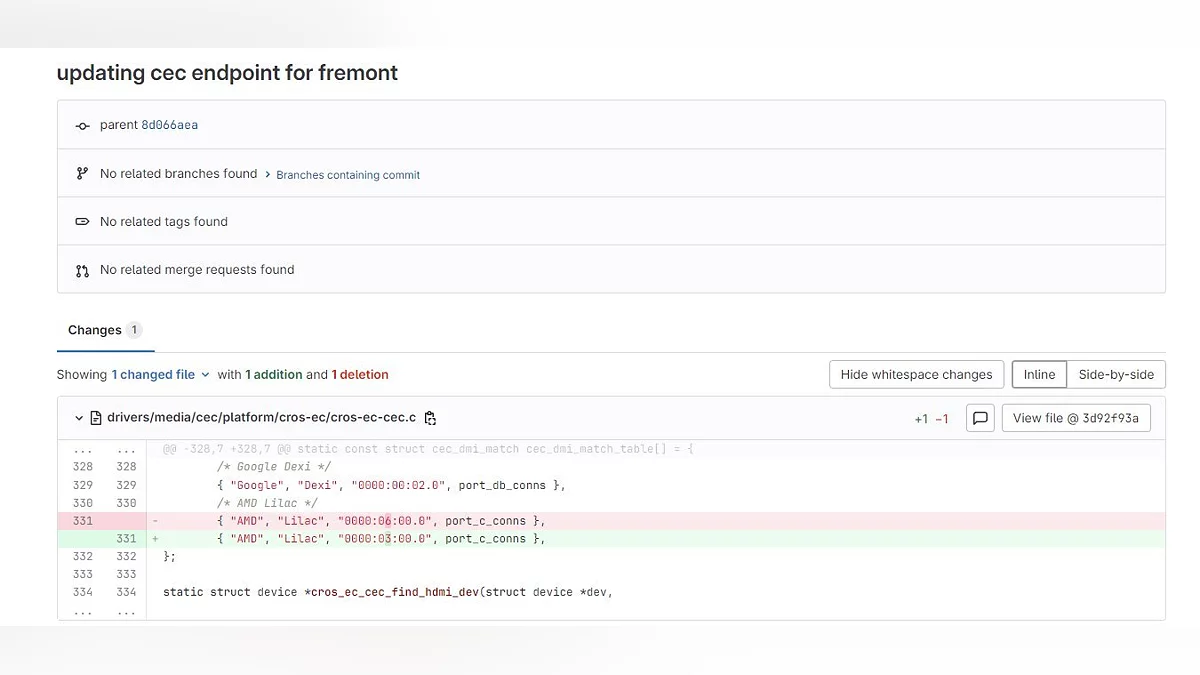Screen dimensions: 1200x675
Task: Click the file document icon next to path
Action: [97, 418]
